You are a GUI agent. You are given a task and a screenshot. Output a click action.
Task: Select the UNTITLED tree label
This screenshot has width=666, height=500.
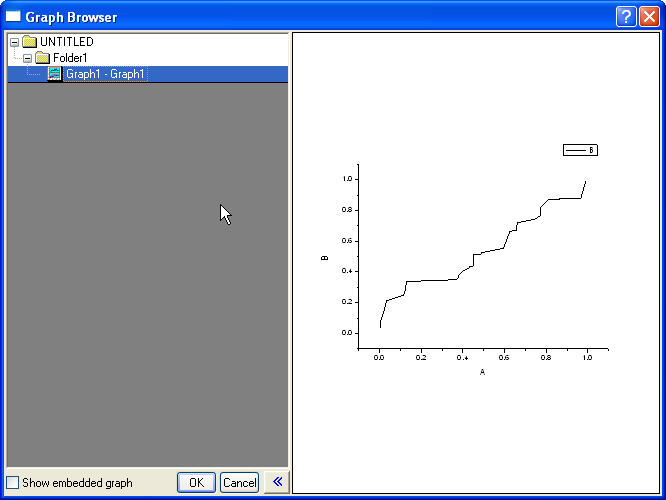pyautogui.click(x=66, y=42)
